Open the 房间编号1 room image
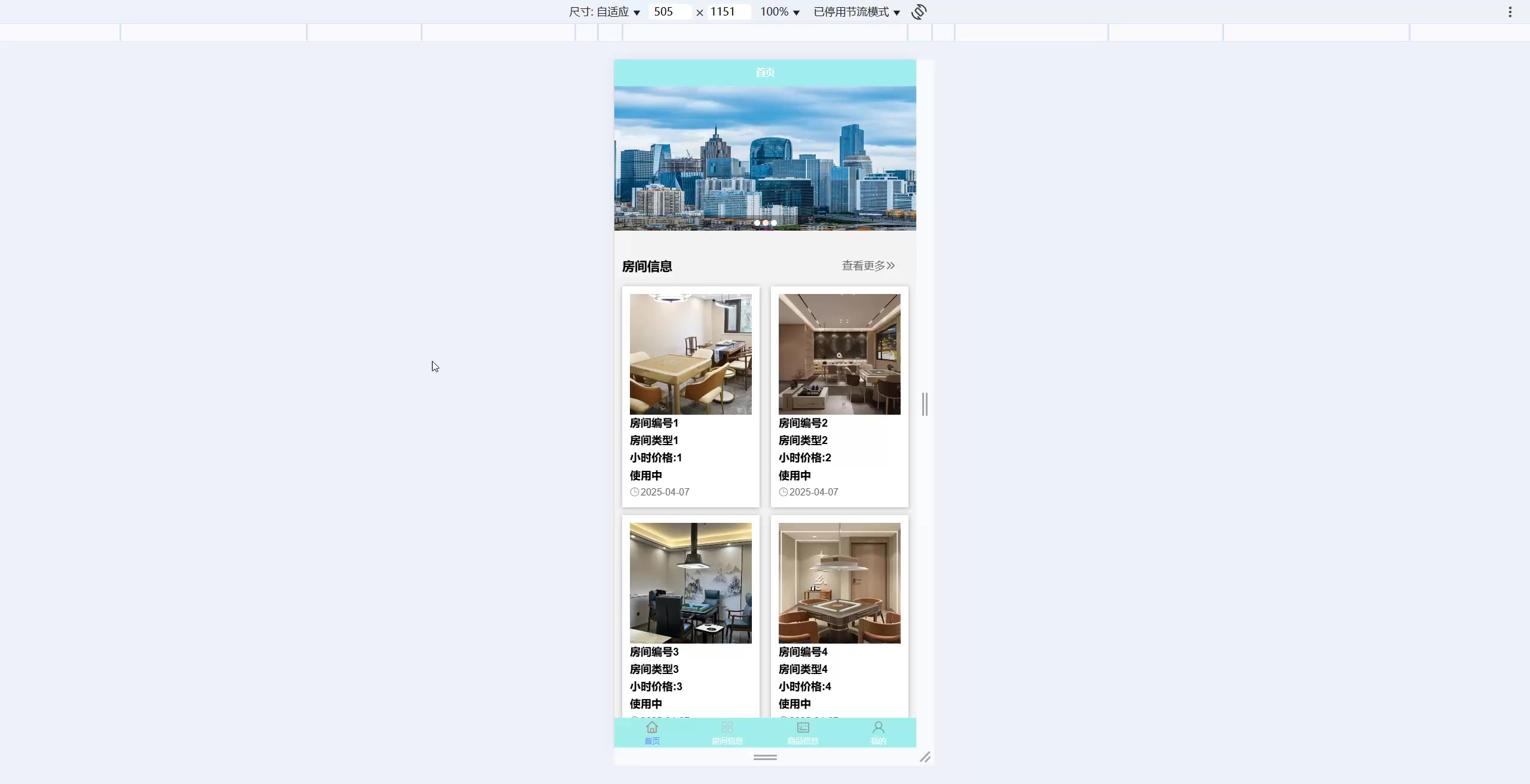Image resolution: width=1530 pixels, height=784 pixels. click(690, 354)
